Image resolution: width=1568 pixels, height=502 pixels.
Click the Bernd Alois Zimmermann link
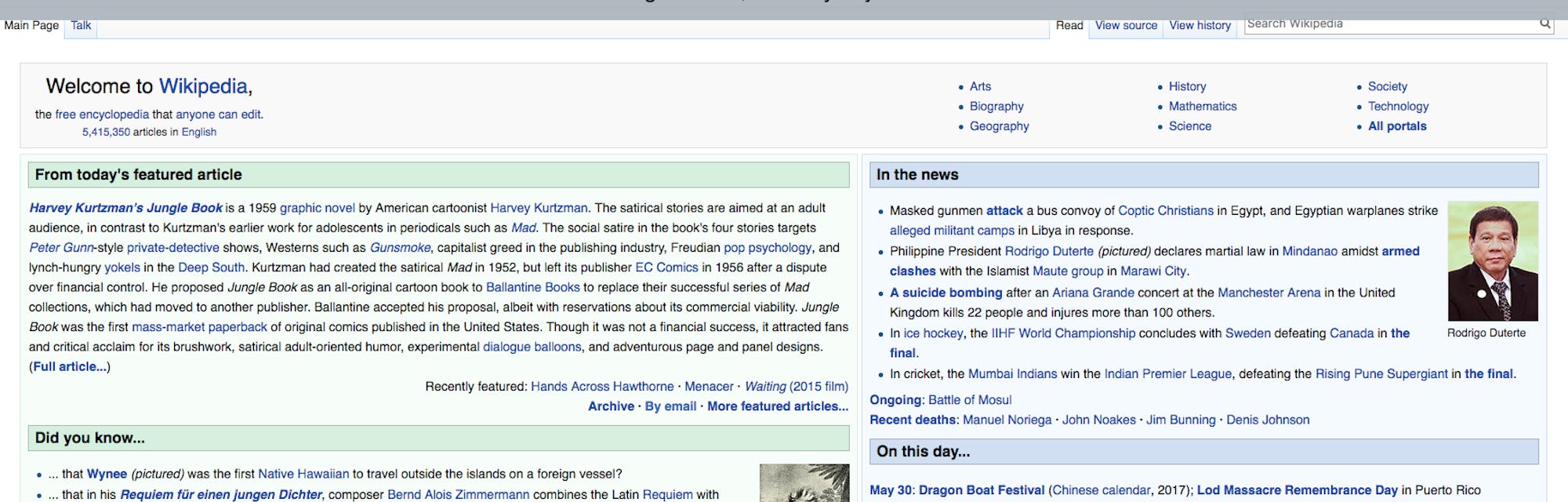pos(458,495)
